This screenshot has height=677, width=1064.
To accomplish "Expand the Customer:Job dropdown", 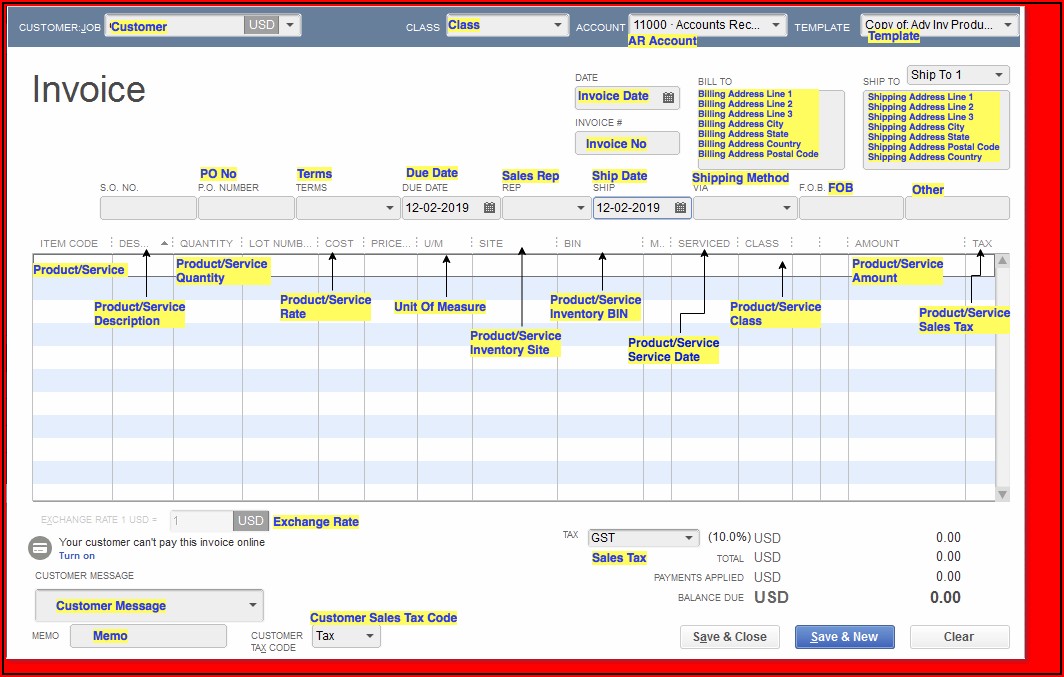I will tap(290, 25).
